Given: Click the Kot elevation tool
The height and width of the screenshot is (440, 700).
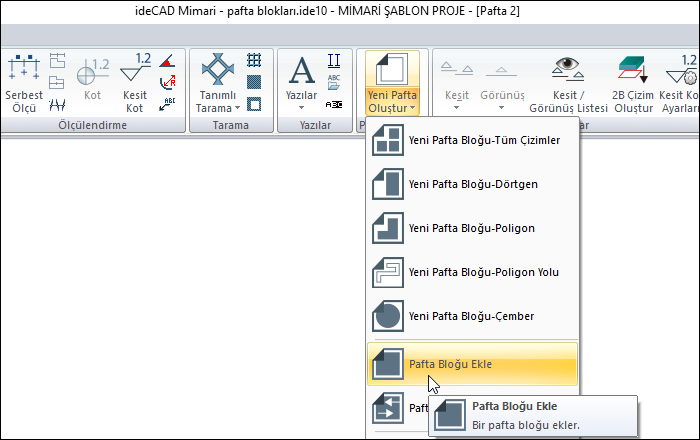Looking at the screenshot, I should pos(92,80).
